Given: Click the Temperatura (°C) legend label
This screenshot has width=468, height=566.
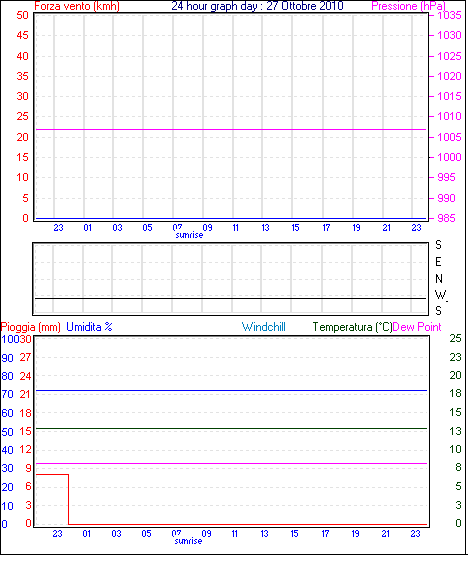Looking at the screenshot, I should 352,327.
